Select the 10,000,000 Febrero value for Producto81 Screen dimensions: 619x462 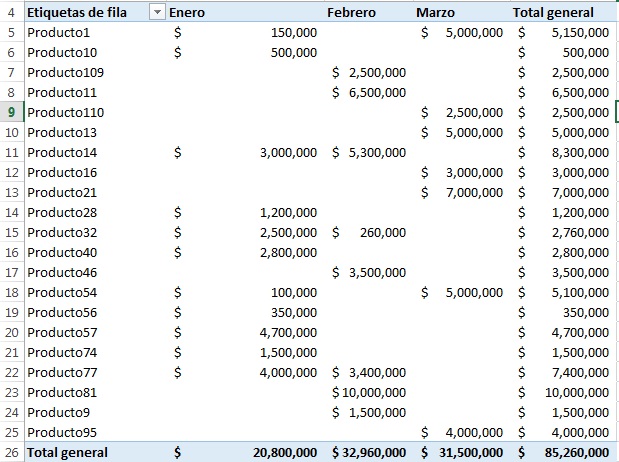click(x=368, y=392)
